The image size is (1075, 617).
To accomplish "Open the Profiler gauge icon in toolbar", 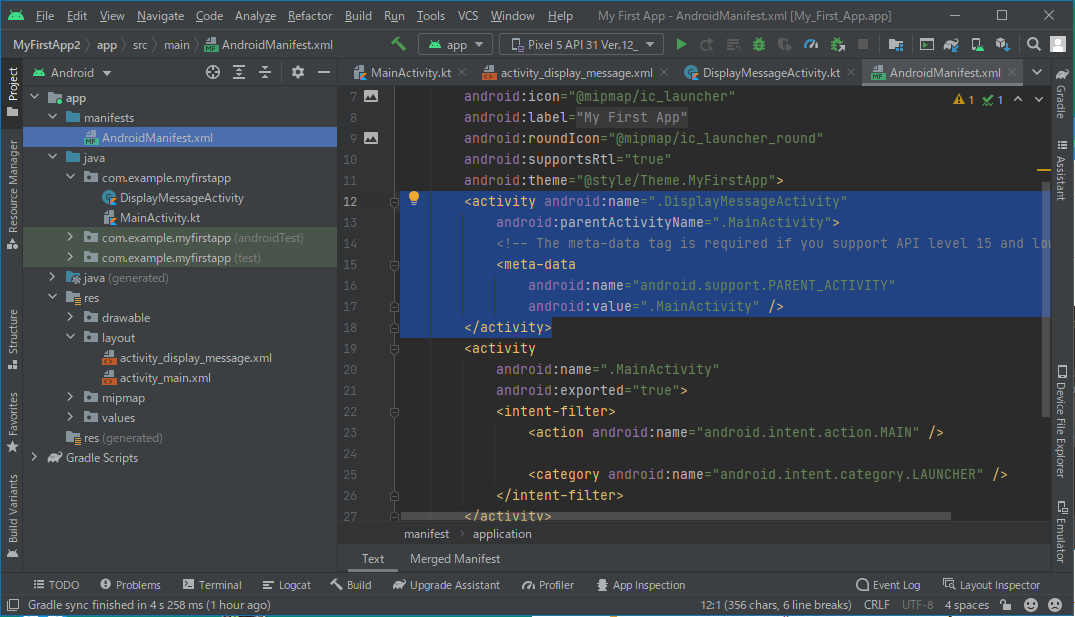I will click(811, 45).
